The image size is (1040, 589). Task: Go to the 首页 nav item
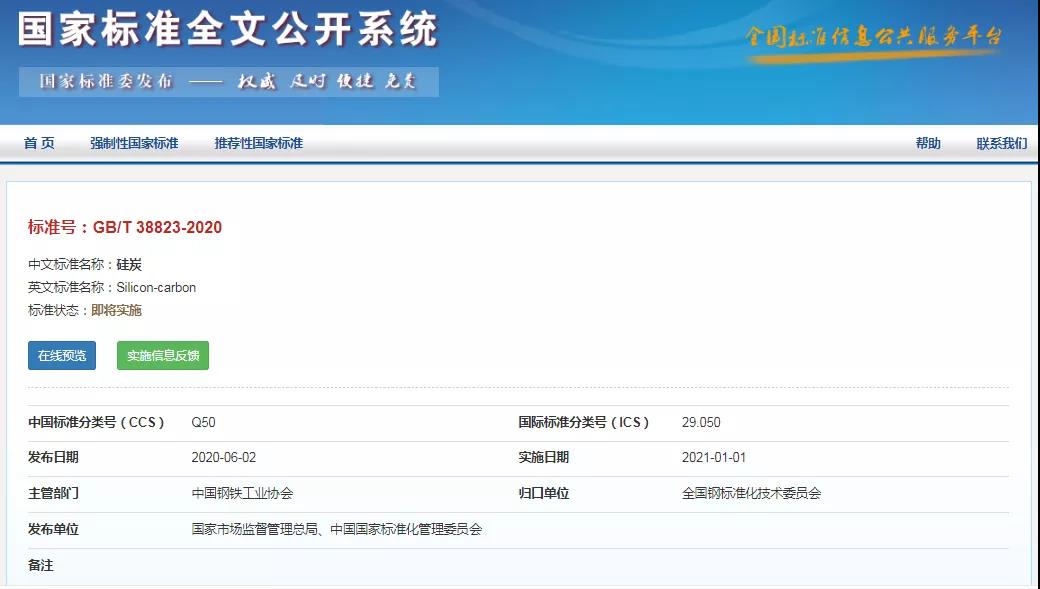39,143
